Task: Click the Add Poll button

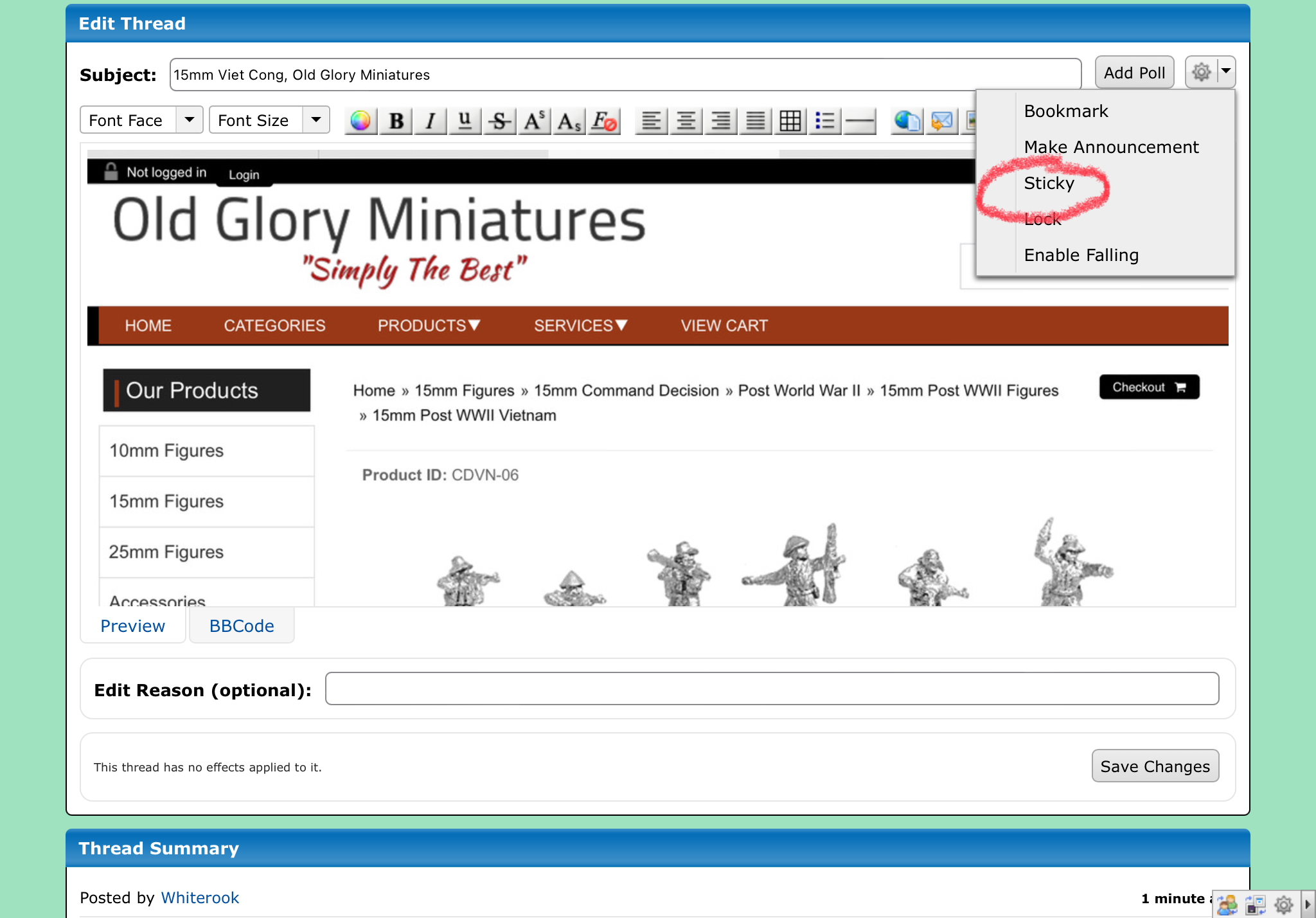Action: [1134, 73]
